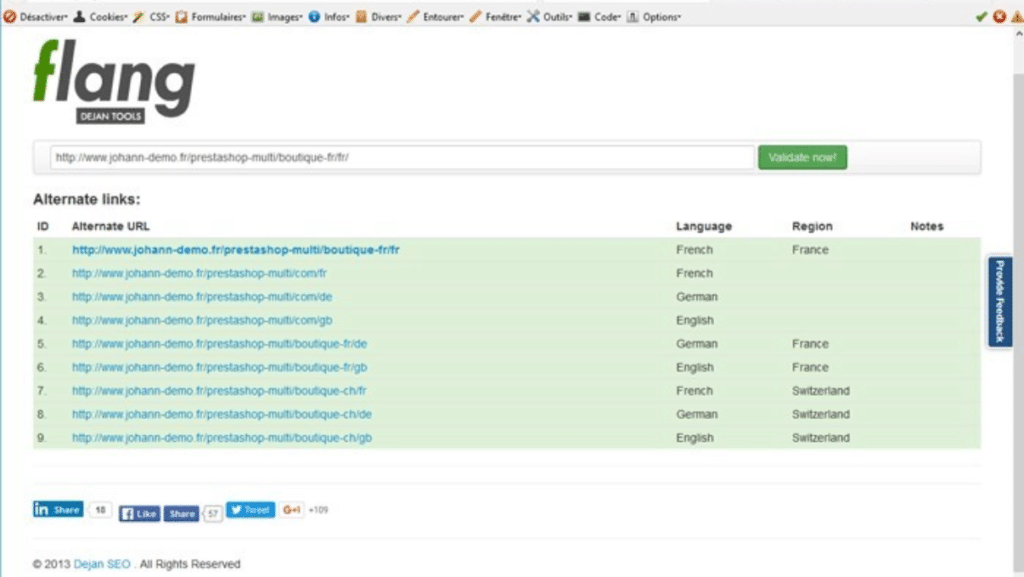The width and height of the screenshot is (1024, 577).
Task: Open the Infos toolbar menu
Action: click(x=328, y=17)
